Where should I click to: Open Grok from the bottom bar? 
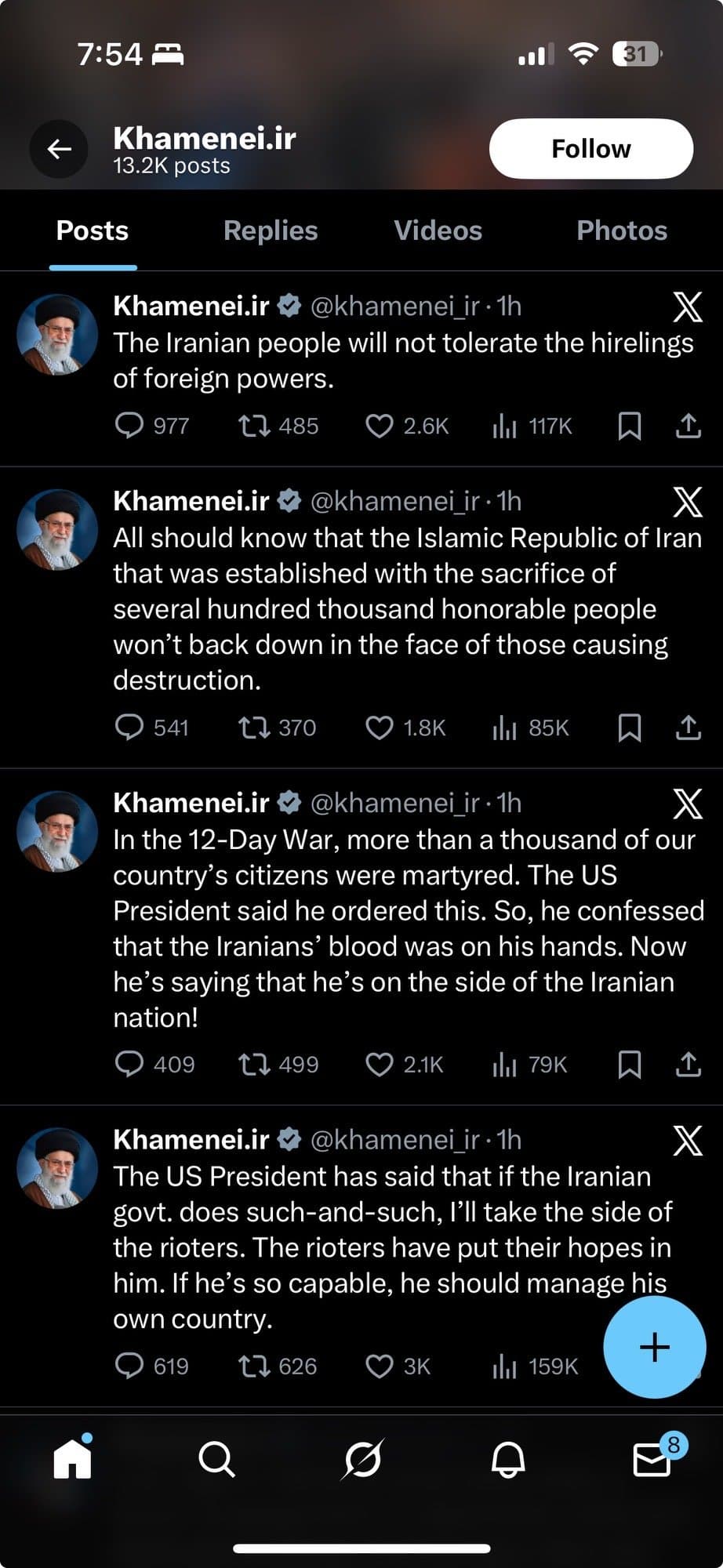pos(362,1459)
